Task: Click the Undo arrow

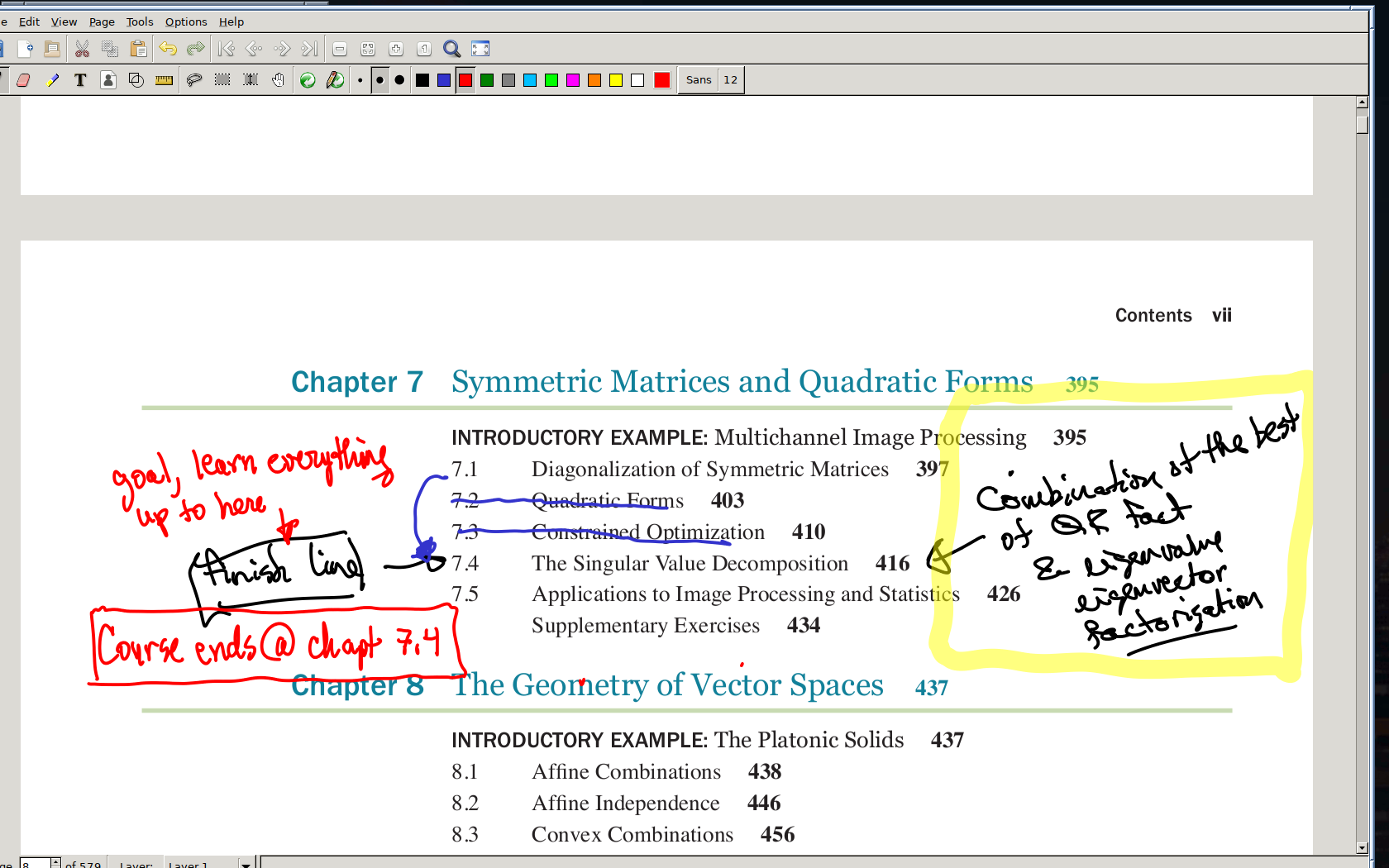Action: (x=168, y=49)
